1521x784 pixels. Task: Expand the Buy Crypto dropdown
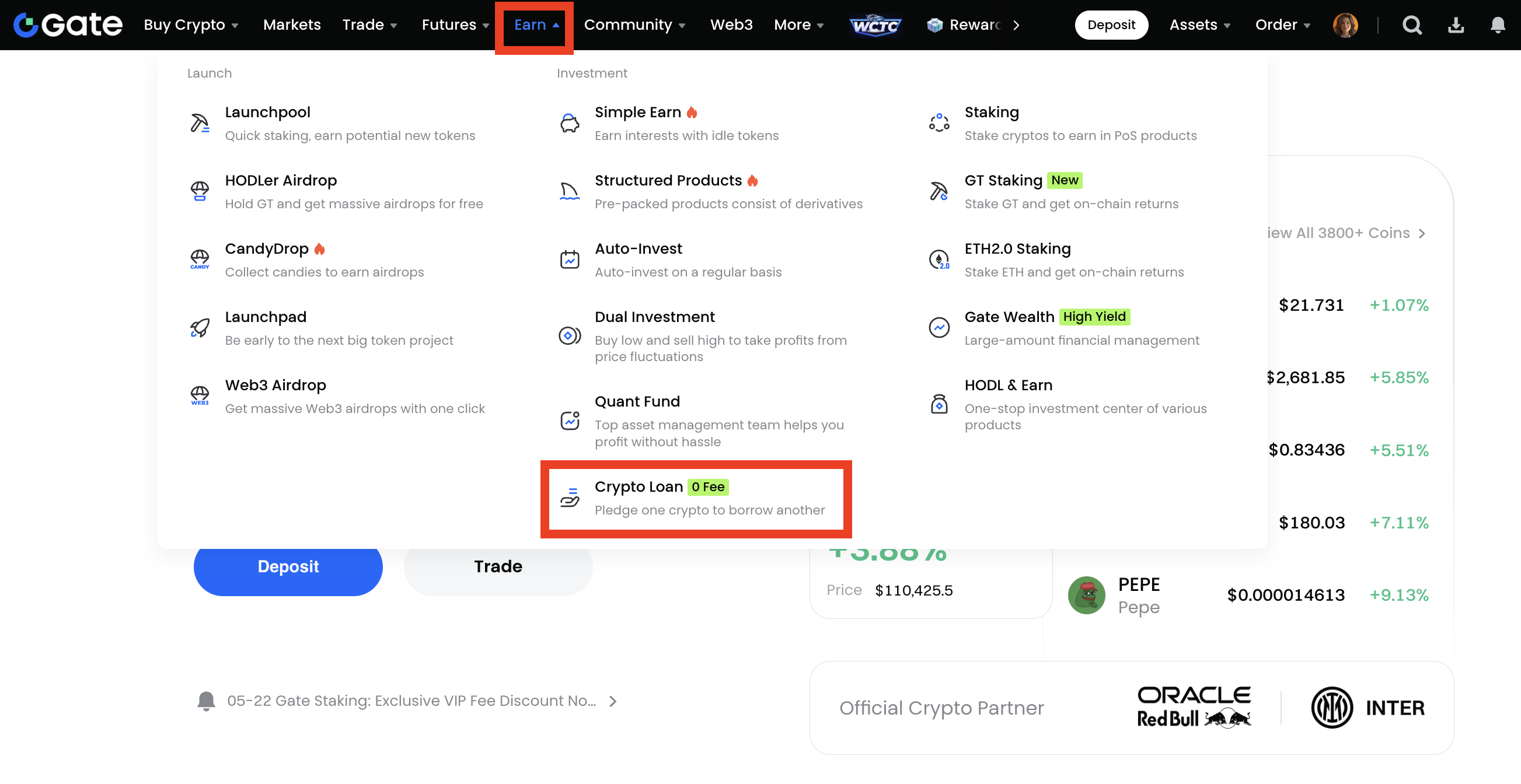point(191,24)
